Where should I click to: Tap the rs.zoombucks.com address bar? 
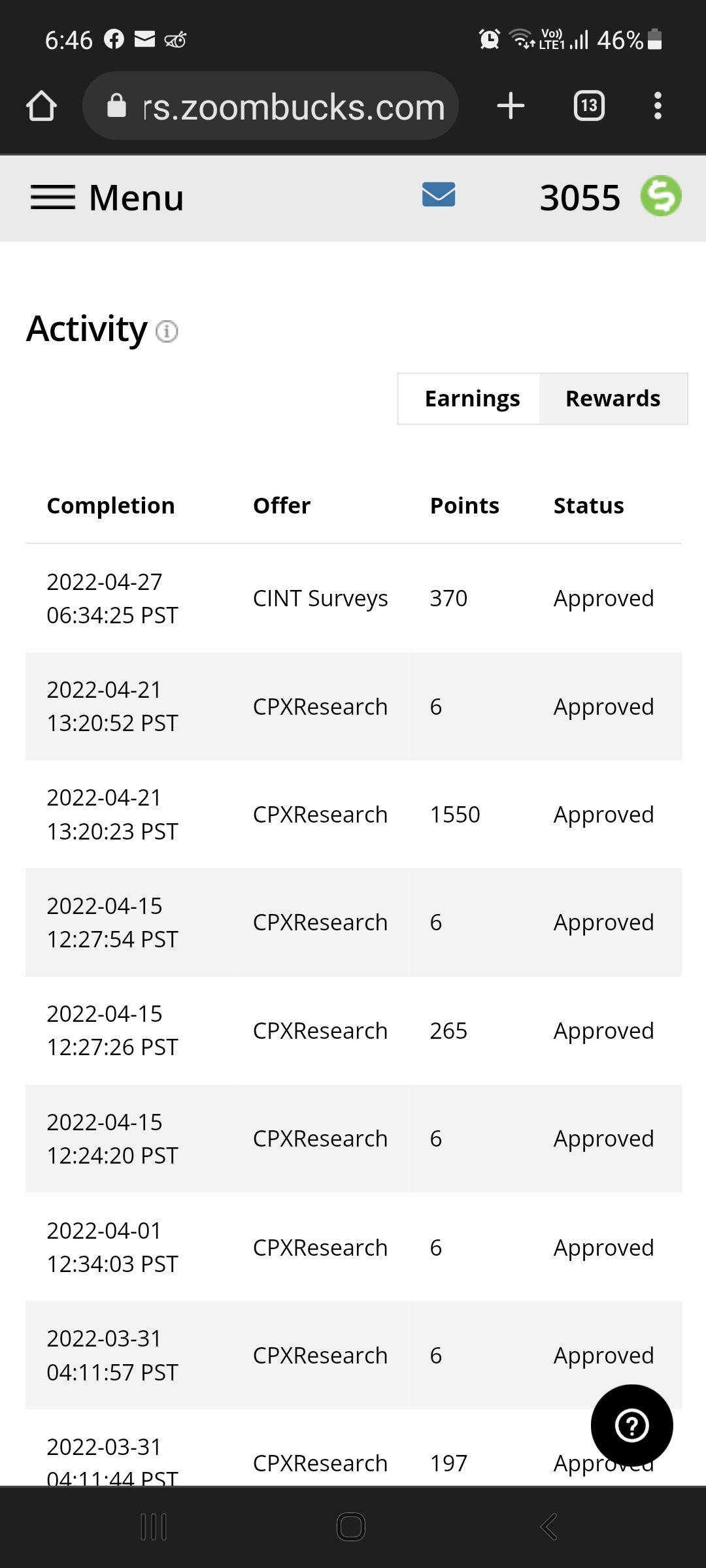pyautogui.click(x=271, y=106)
